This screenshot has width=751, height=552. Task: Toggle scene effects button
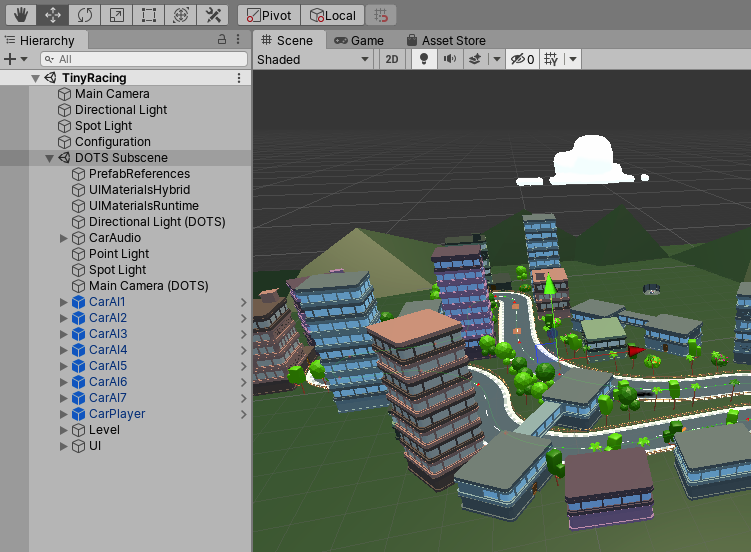coord(475,59)
